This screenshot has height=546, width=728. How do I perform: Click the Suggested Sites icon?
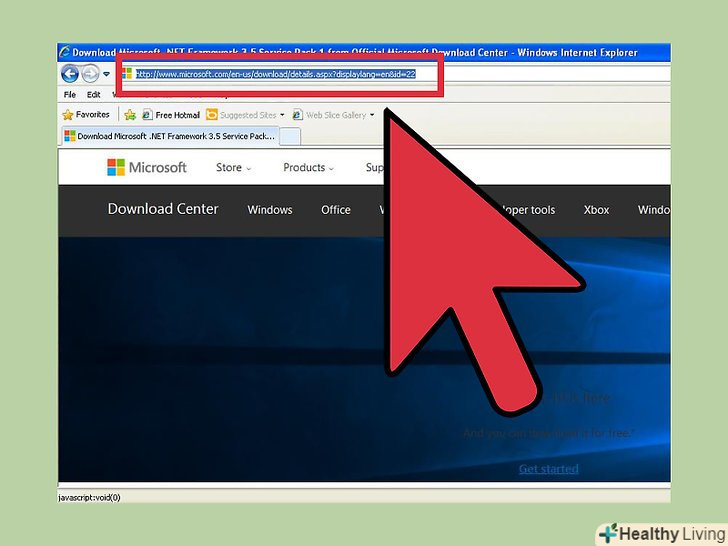(212, 114)
